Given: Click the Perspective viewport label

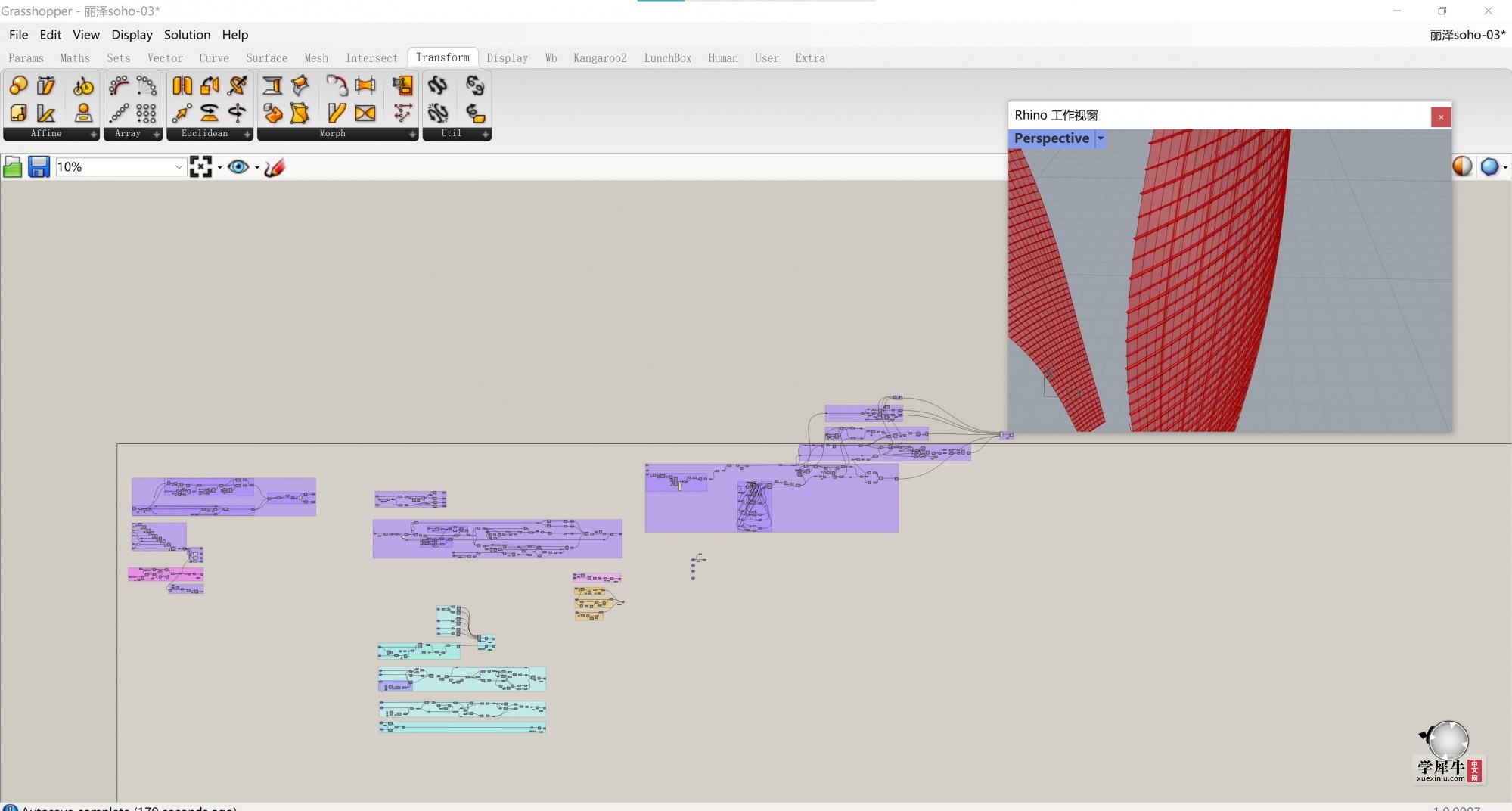Looking at the screenshot, I should click(x=1051, y=138).
